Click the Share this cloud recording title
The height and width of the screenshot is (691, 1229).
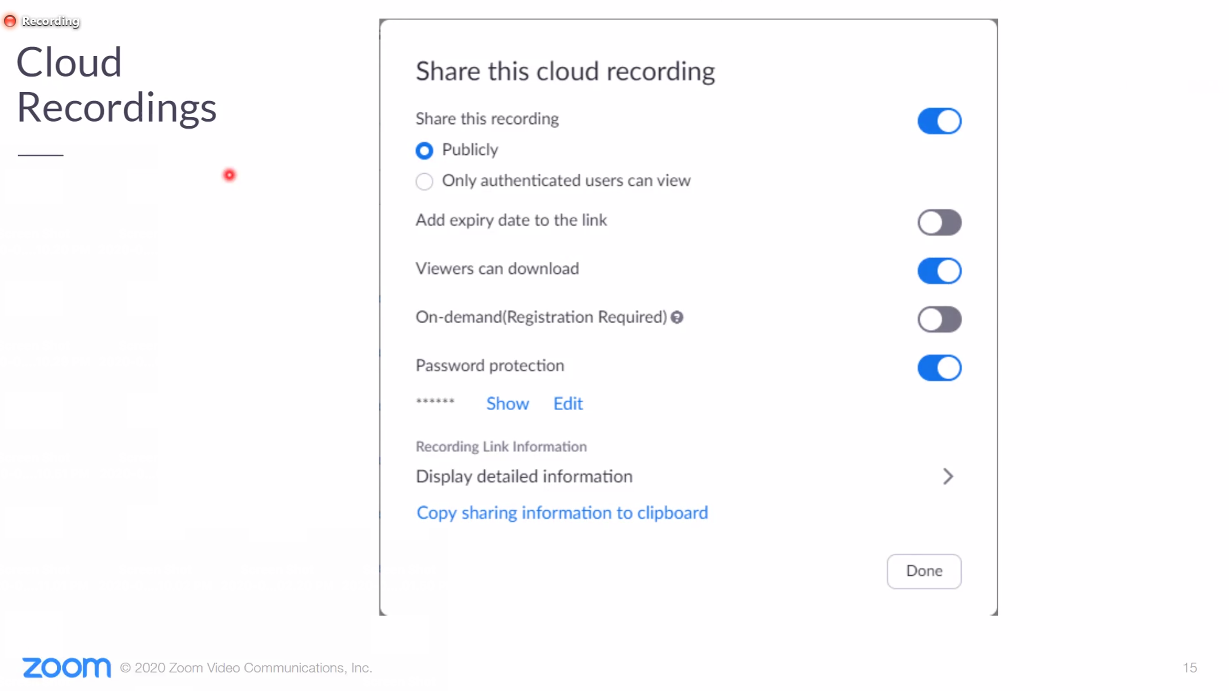(565, 71)
